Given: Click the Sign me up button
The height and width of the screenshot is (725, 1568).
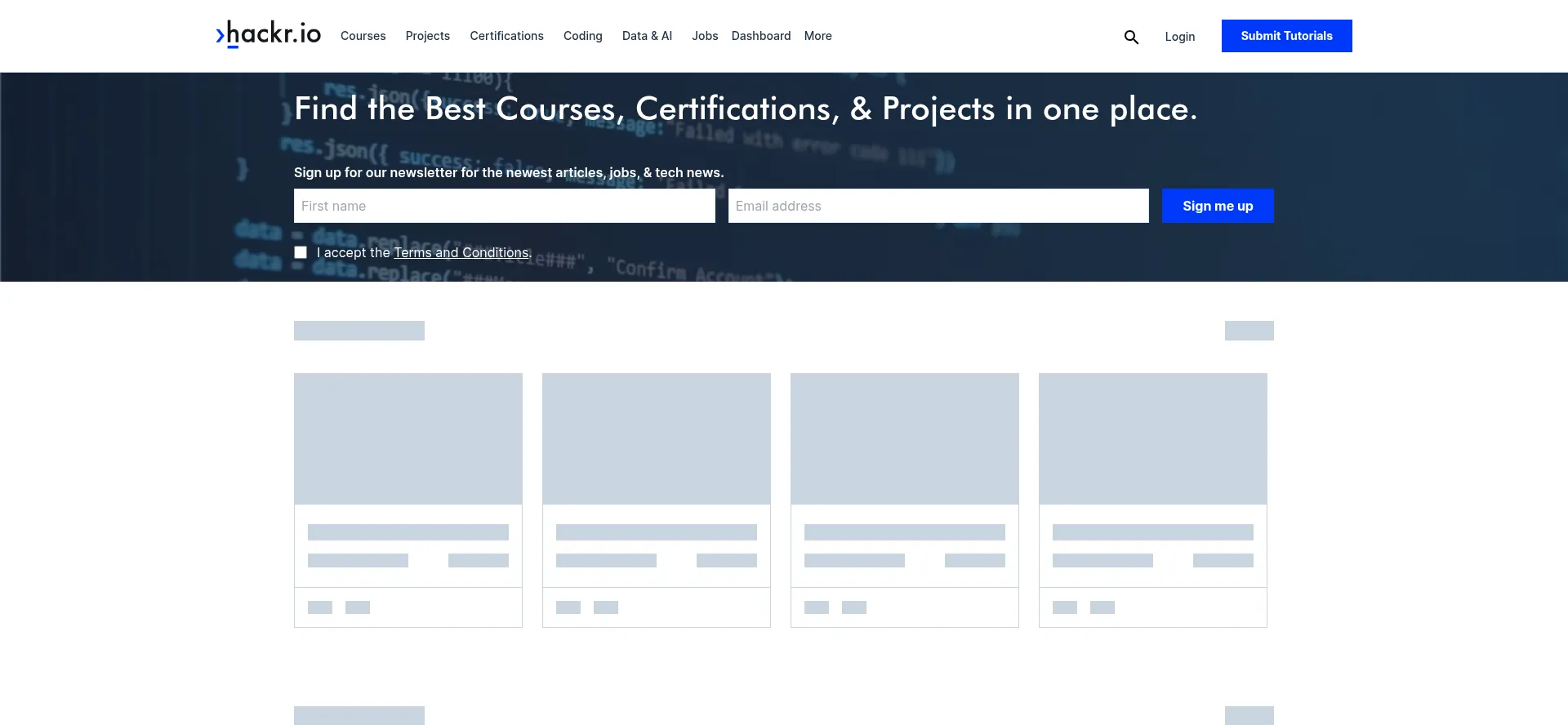Looking at the screenshot, I should pyautogui.click(x=1217, y=206).
